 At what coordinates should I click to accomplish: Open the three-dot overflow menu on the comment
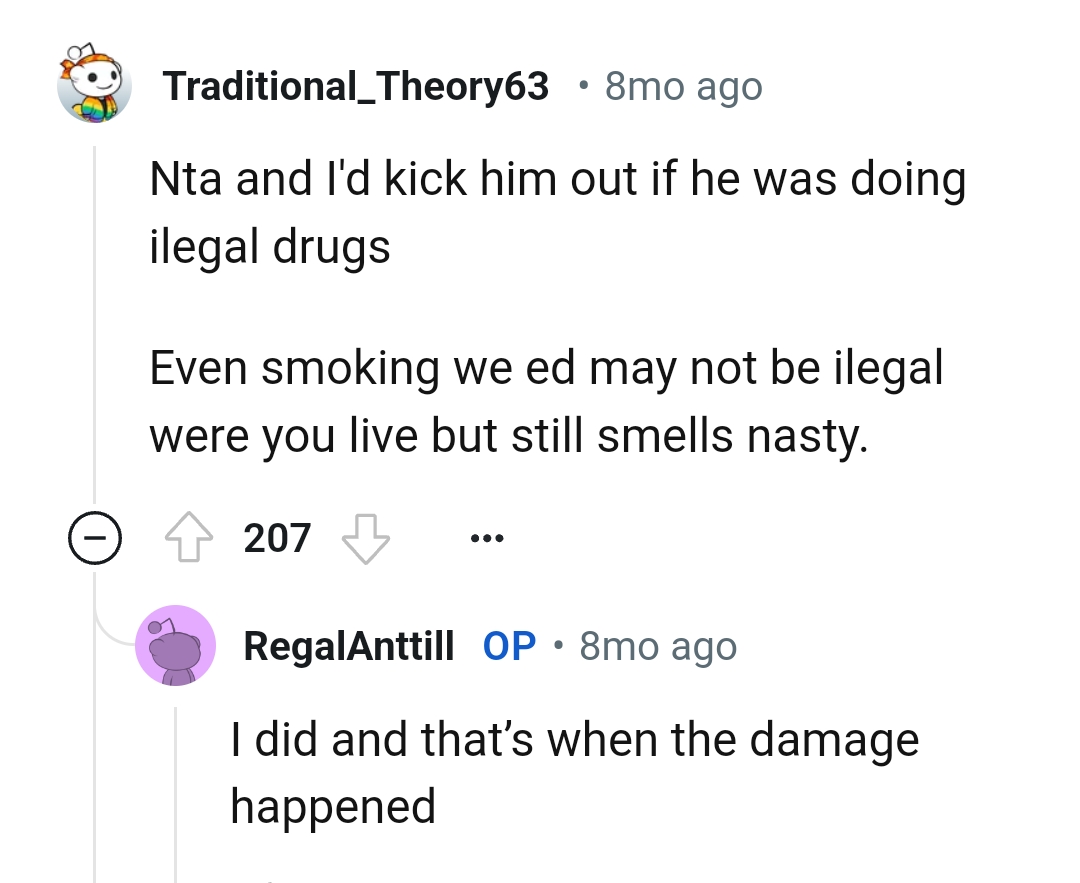point(486,537)
